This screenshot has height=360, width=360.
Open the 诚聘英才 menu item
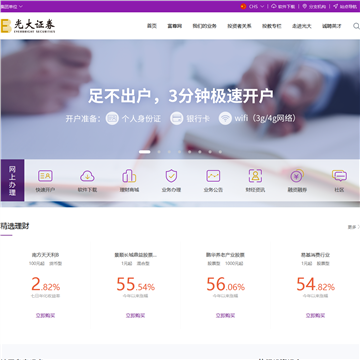click(332, 26)
